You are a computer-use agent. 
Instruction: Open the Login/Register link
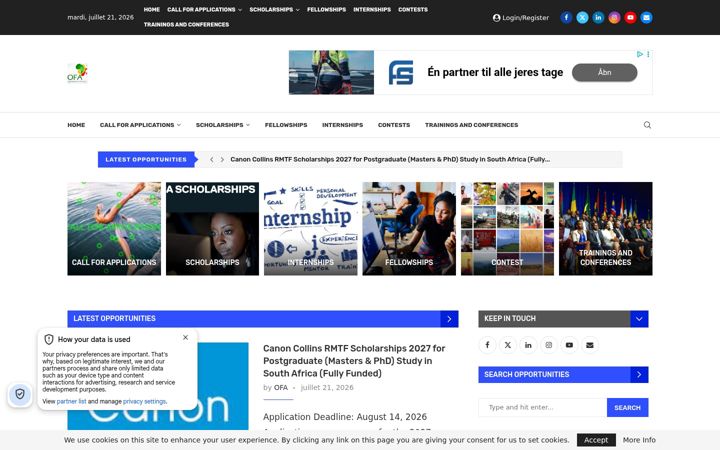tap(521, 17)
